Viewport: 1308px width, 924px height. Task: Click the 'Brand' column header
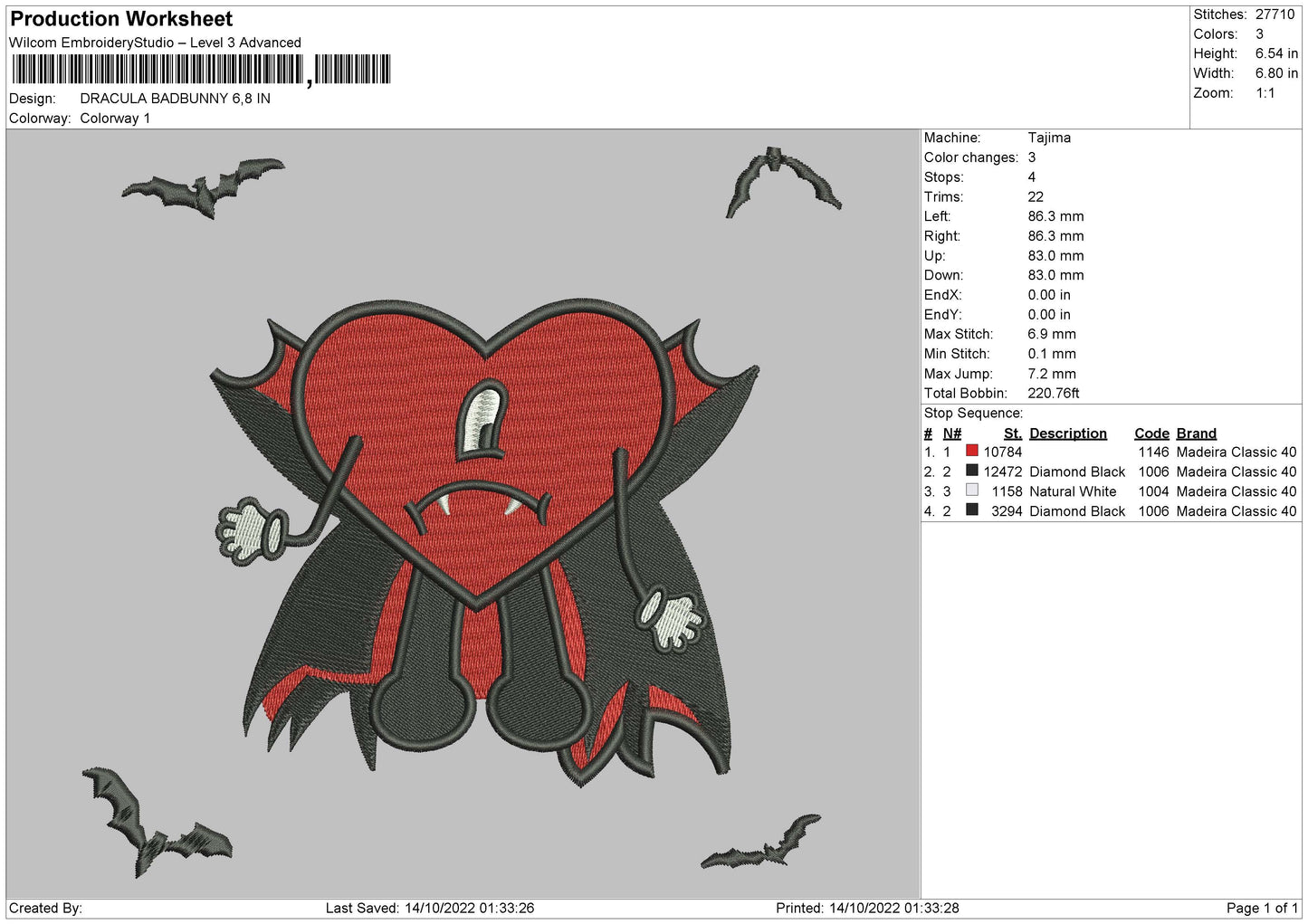pos(1197,433)
